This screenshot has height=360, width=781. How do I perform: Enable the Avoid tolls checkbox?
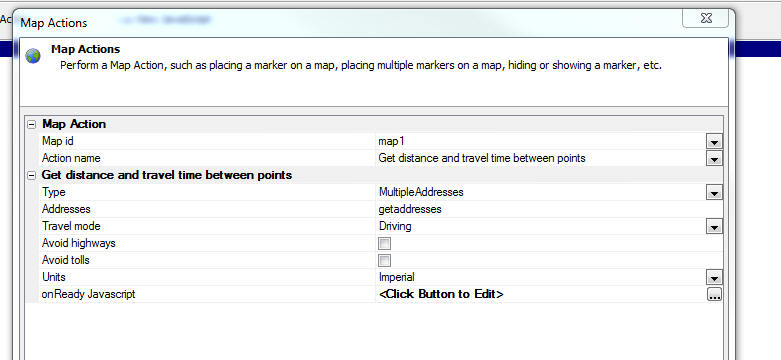(x=385, y=260)
